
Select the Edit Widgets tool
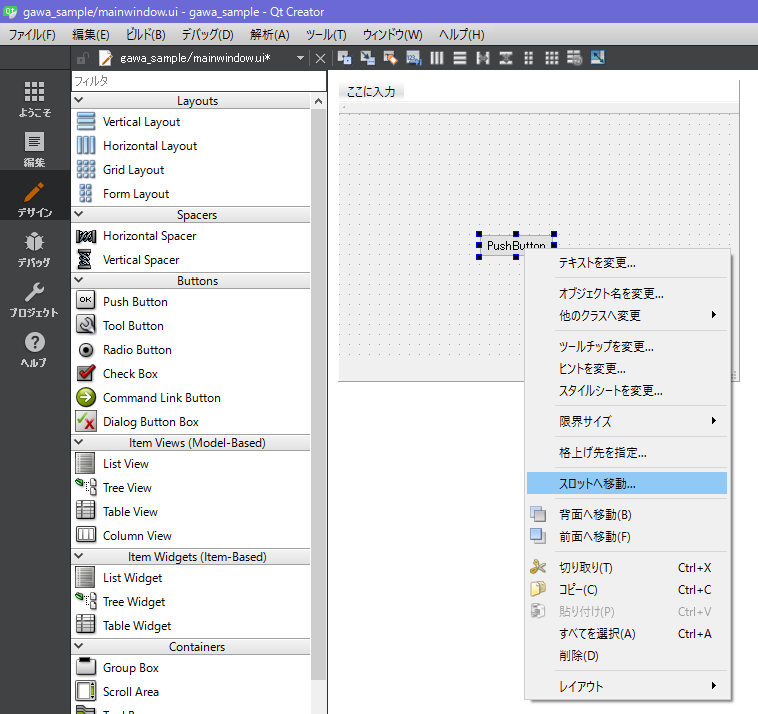(x=344, y=58)
